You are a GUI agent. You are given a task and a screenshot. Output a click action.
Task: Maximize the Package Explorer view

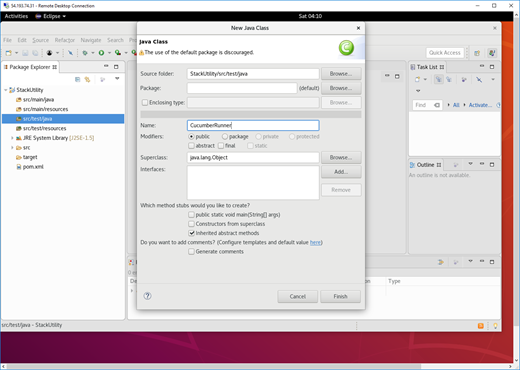click(116, 67)
